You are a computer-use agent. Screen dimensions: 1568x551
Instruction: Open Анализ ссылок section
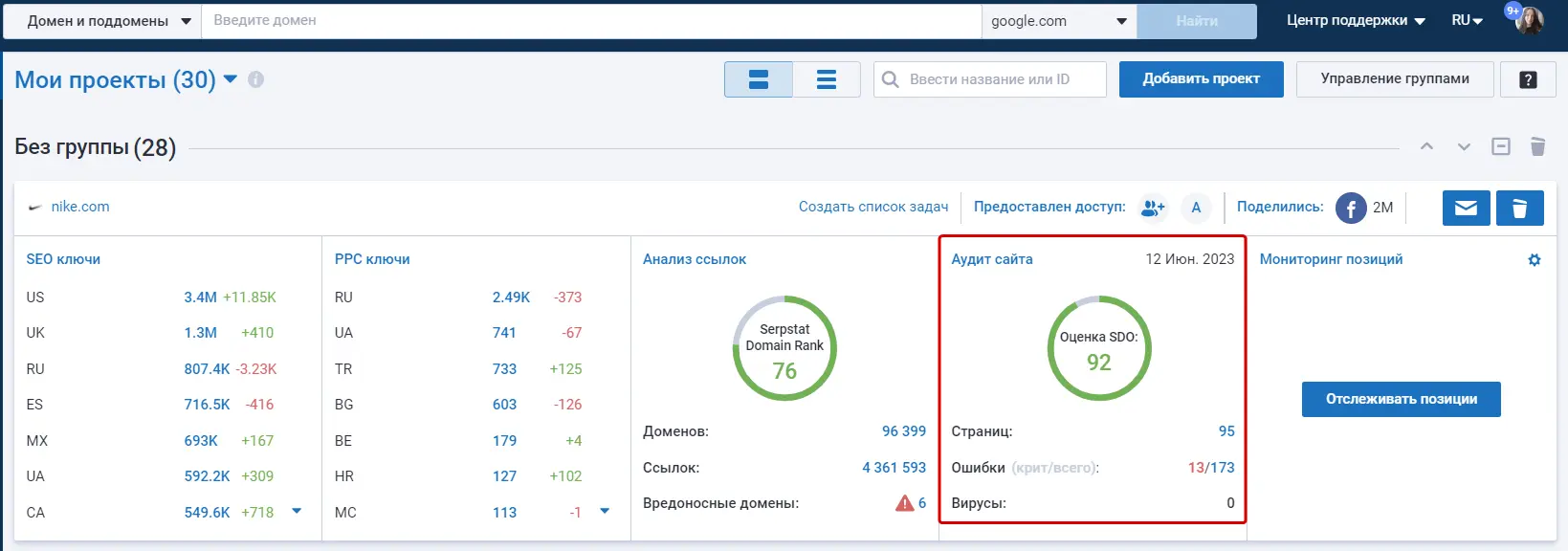pos(695,259)
